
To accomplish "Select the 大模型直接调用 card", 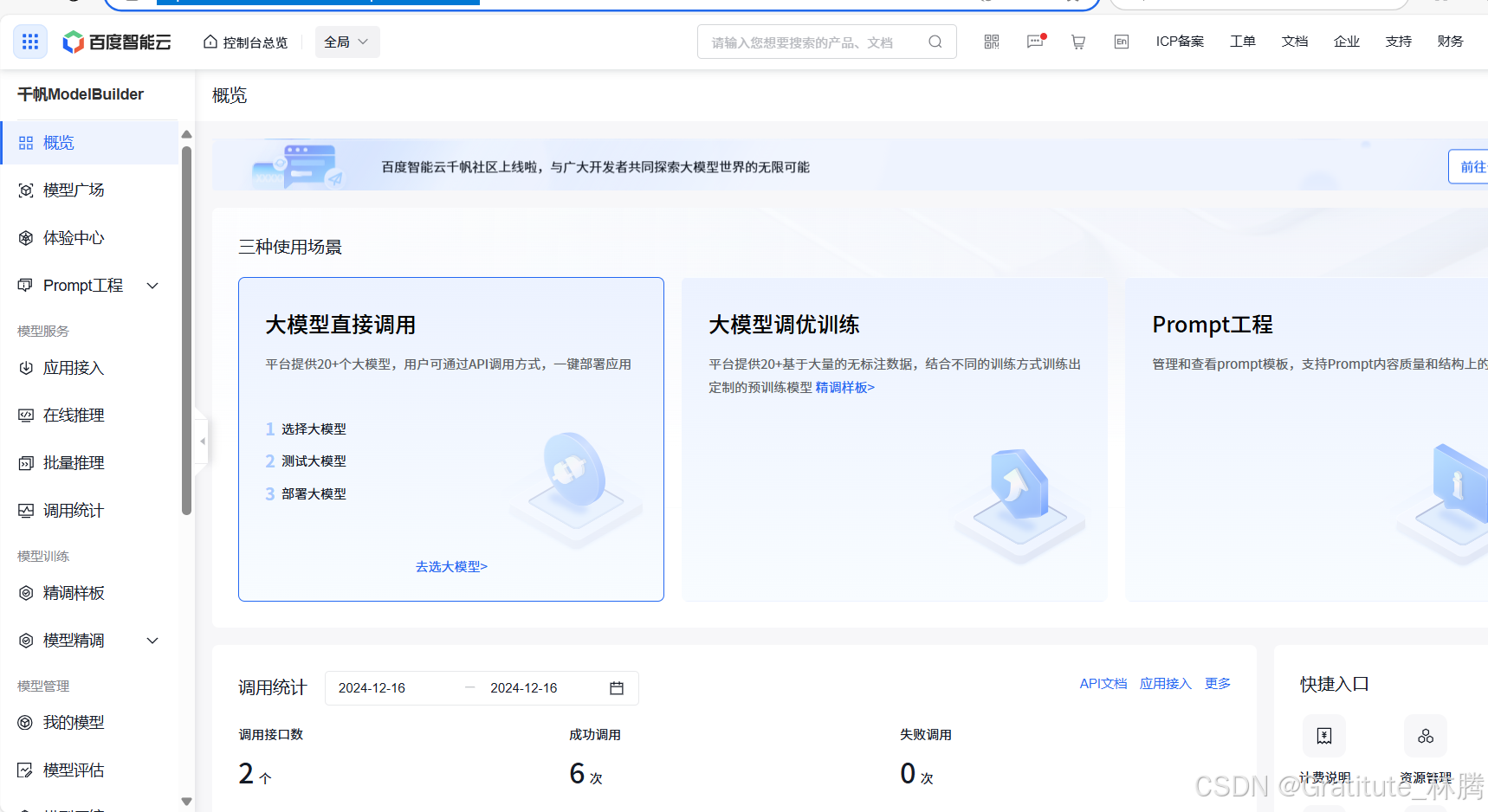I will click(x=451, y=439).
